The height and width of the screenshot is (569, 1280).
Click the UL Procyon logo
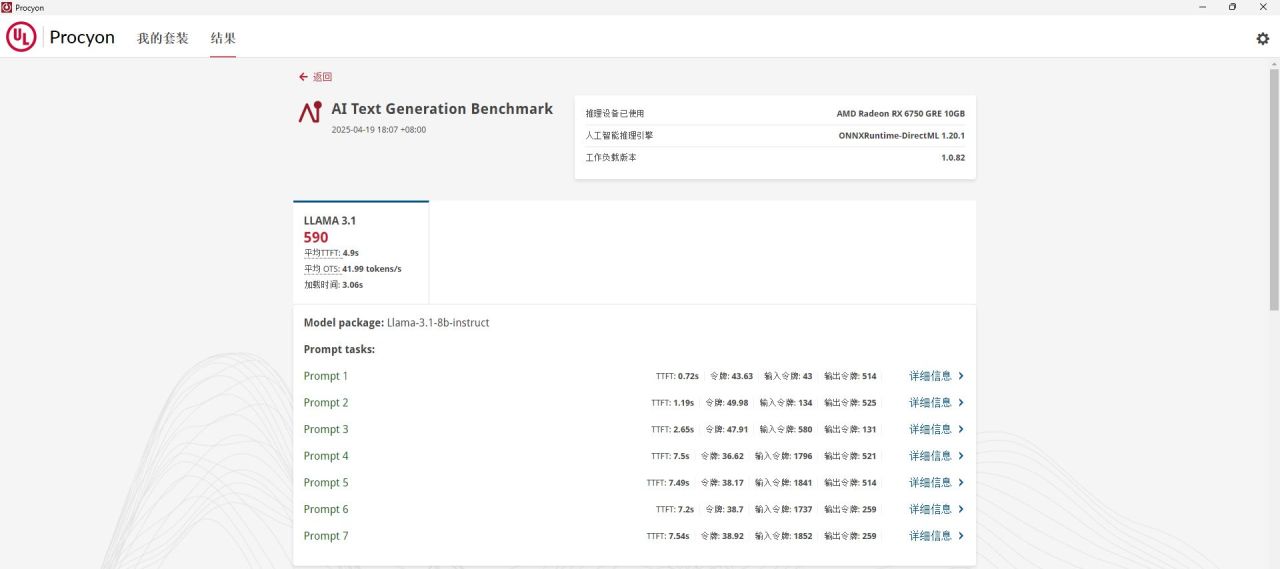tap(61, 38)
